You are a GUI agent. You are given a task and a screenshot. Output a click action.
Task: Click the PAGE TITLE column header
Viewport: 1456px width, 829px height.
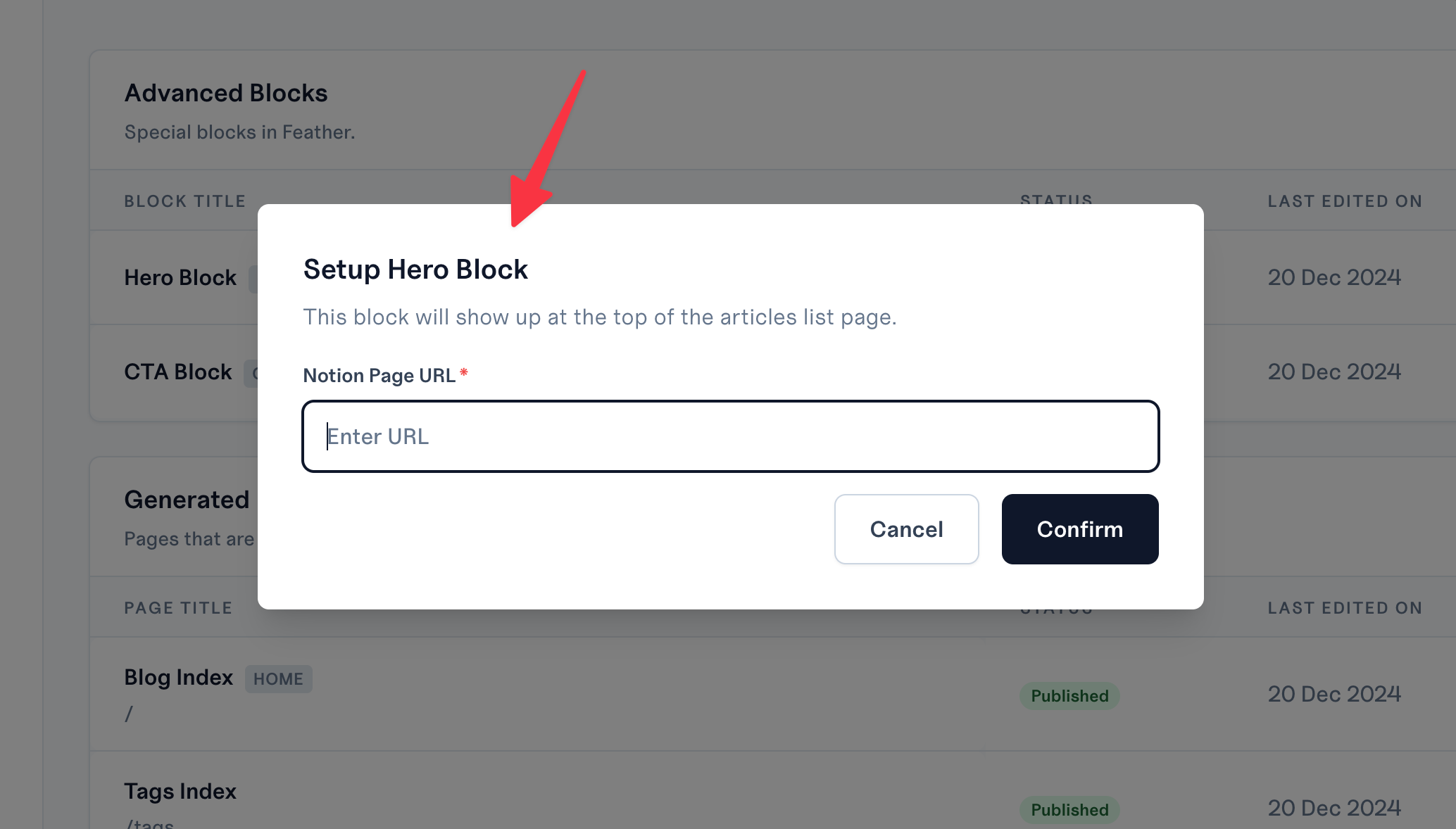(x=178, y=608)
